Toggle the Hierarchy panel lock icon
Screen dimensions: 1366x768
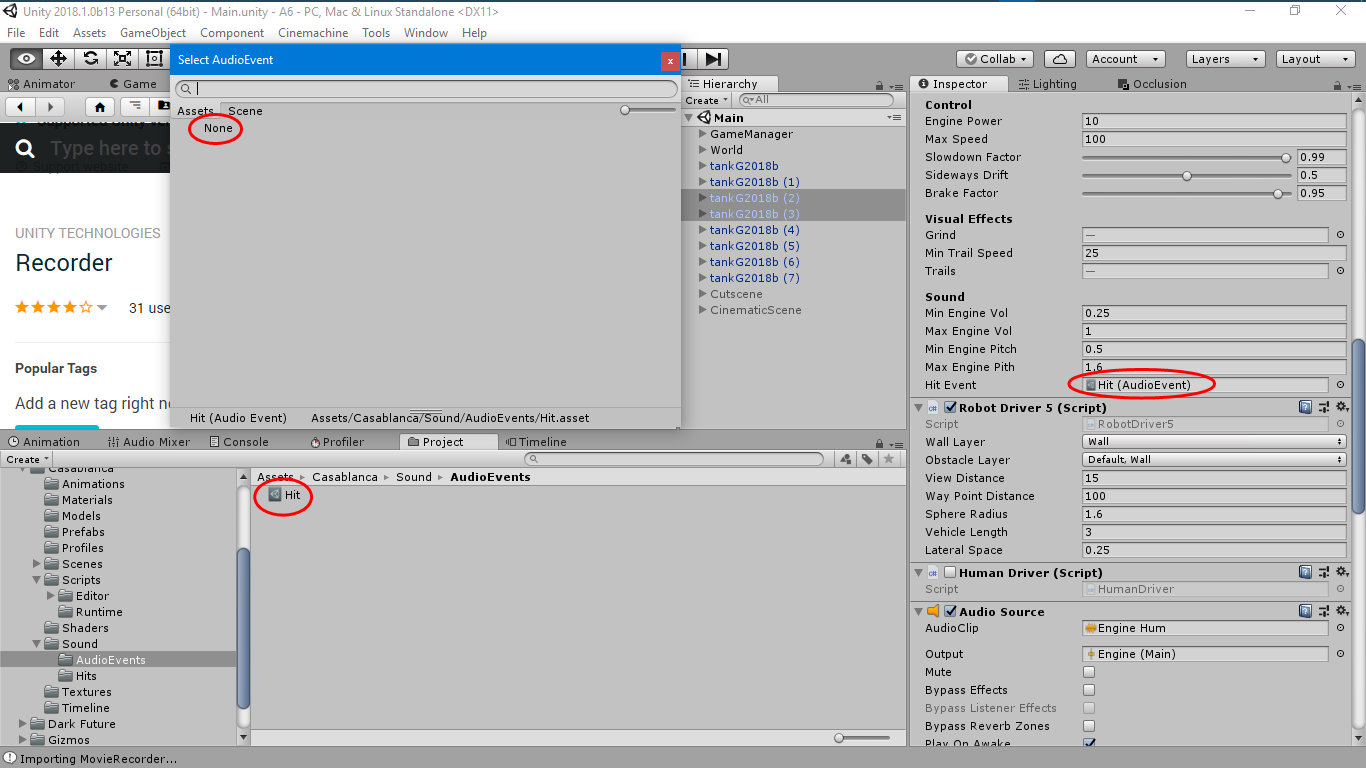click(x=878, y=85)
